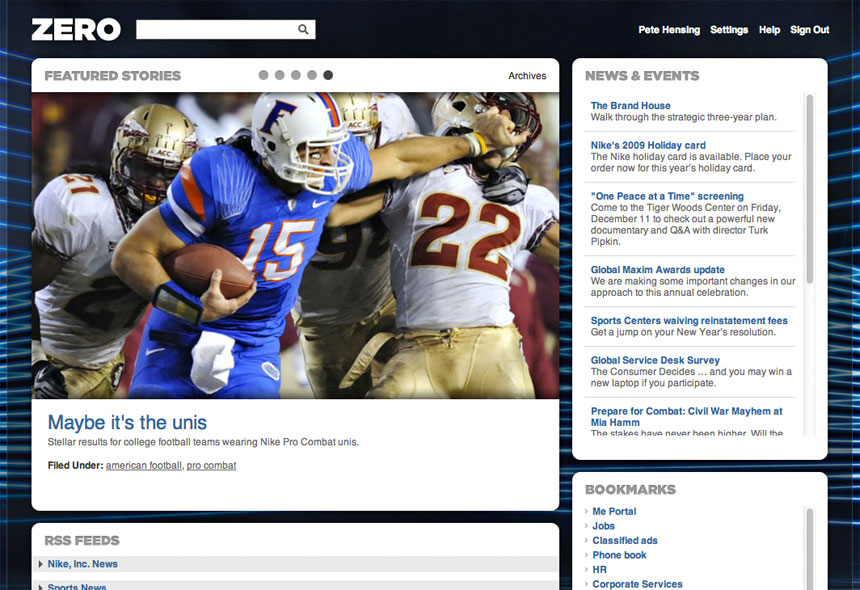The image size is (860, 590).
Task: Click 'Nike, Inc. News' feed title
Action: (82, 564)
